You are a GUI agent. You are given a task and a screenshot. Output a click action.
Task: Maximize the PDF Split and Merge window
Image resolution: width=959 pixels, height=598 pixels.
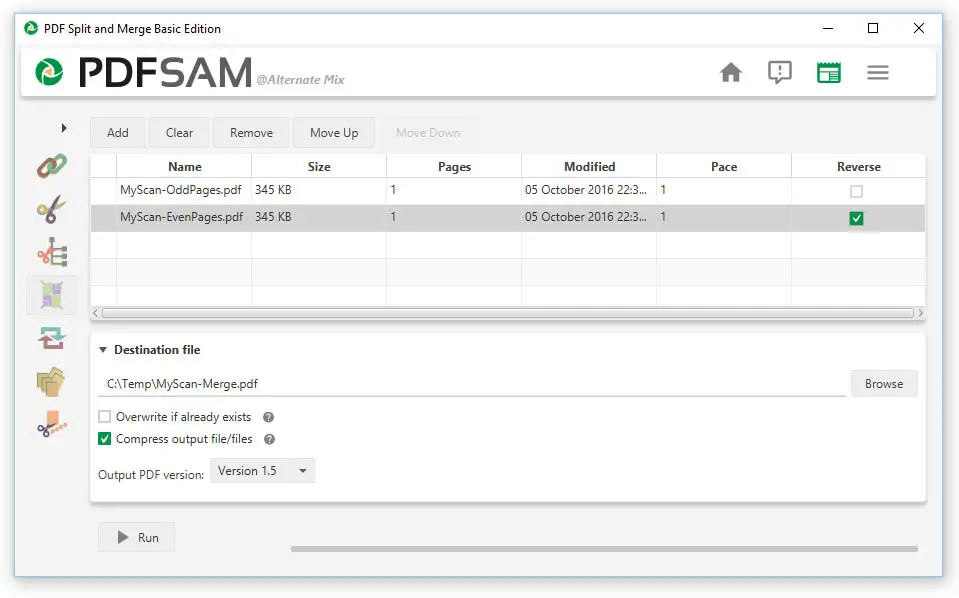873,28
